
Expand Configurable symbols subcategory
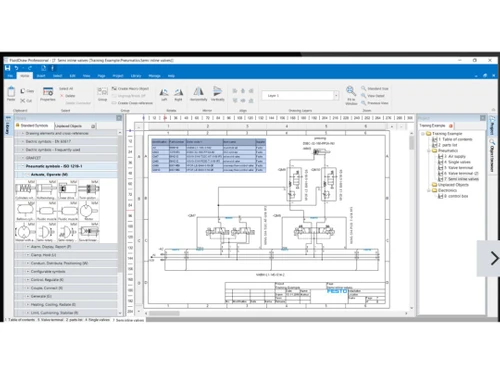66,271
